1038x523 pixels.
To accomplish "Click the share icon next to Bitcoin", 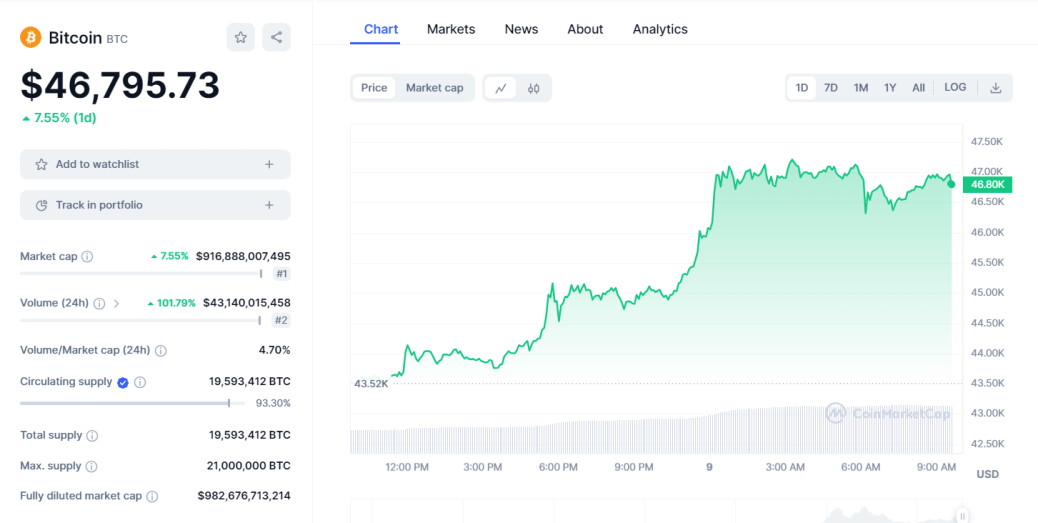I will point(276,38).
